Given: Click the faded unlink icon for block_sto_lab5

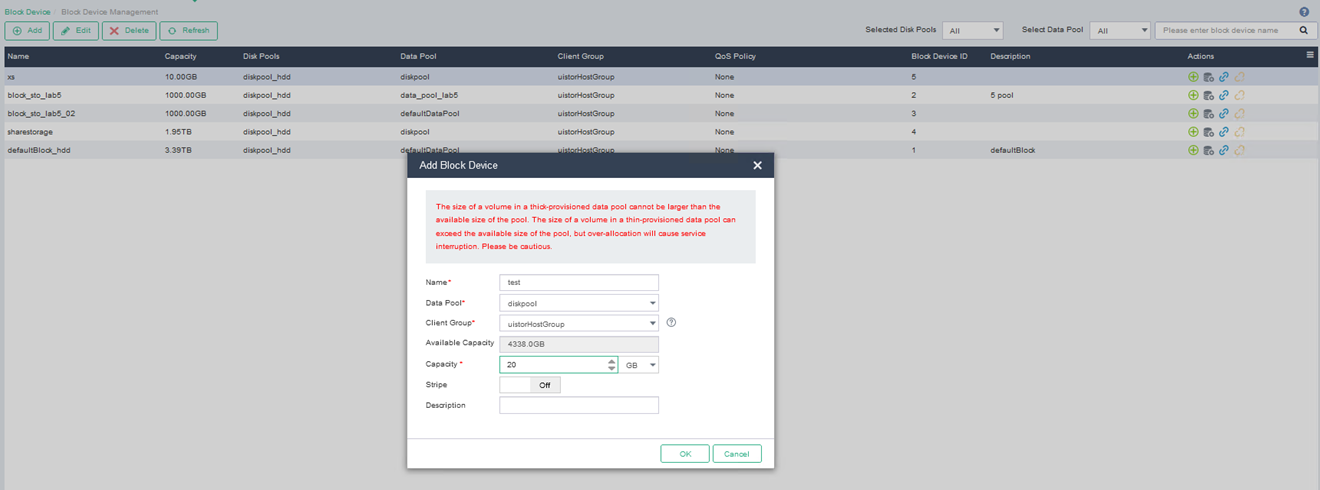Looking at the screenshot, I should (1239, 95).
